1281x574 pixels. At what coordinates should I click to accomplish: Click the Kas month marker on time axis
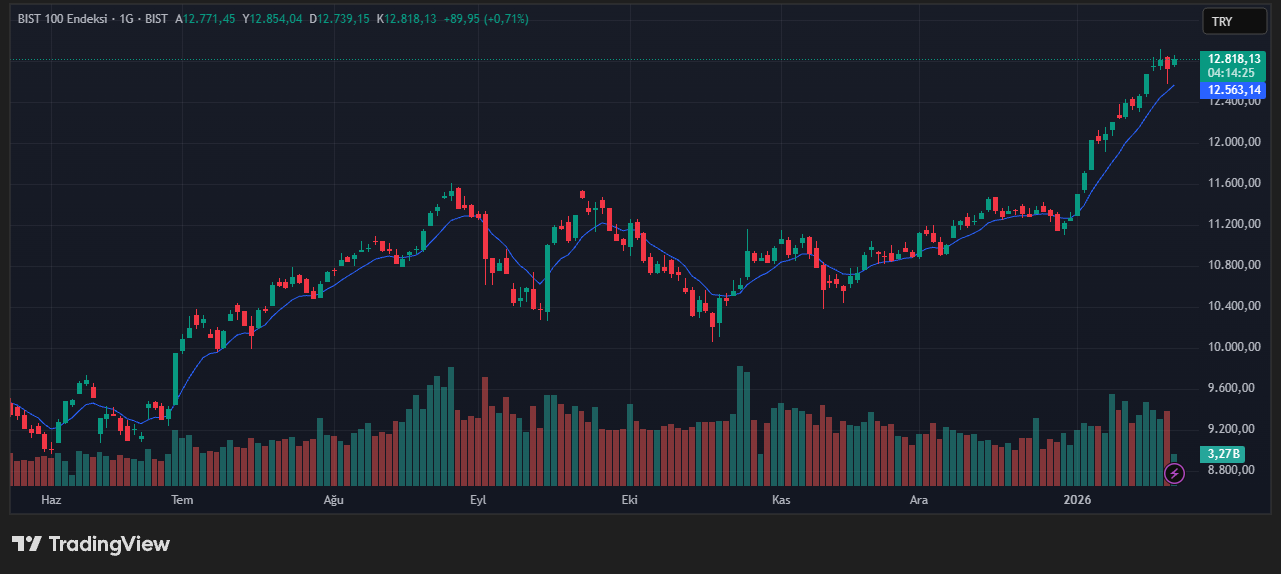(781, 499)
